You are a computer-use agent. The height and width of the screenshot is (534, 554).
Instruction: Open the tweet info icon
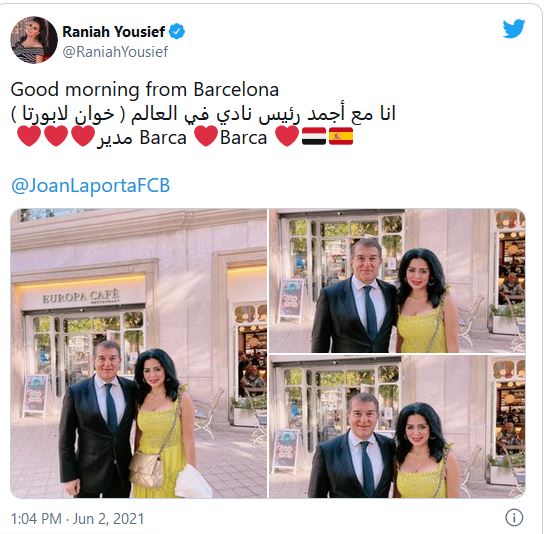click(x=514, y=518)
